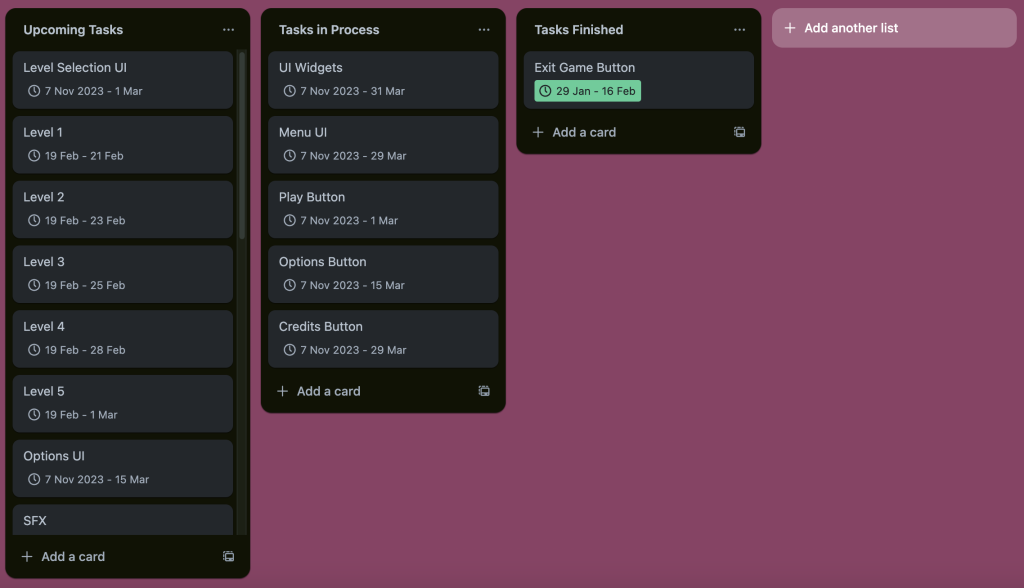Toggle the green 29 Jan - 16 Feb due badge
Viewport: 1024px width, 588px height.
click(x=587, y=91)
